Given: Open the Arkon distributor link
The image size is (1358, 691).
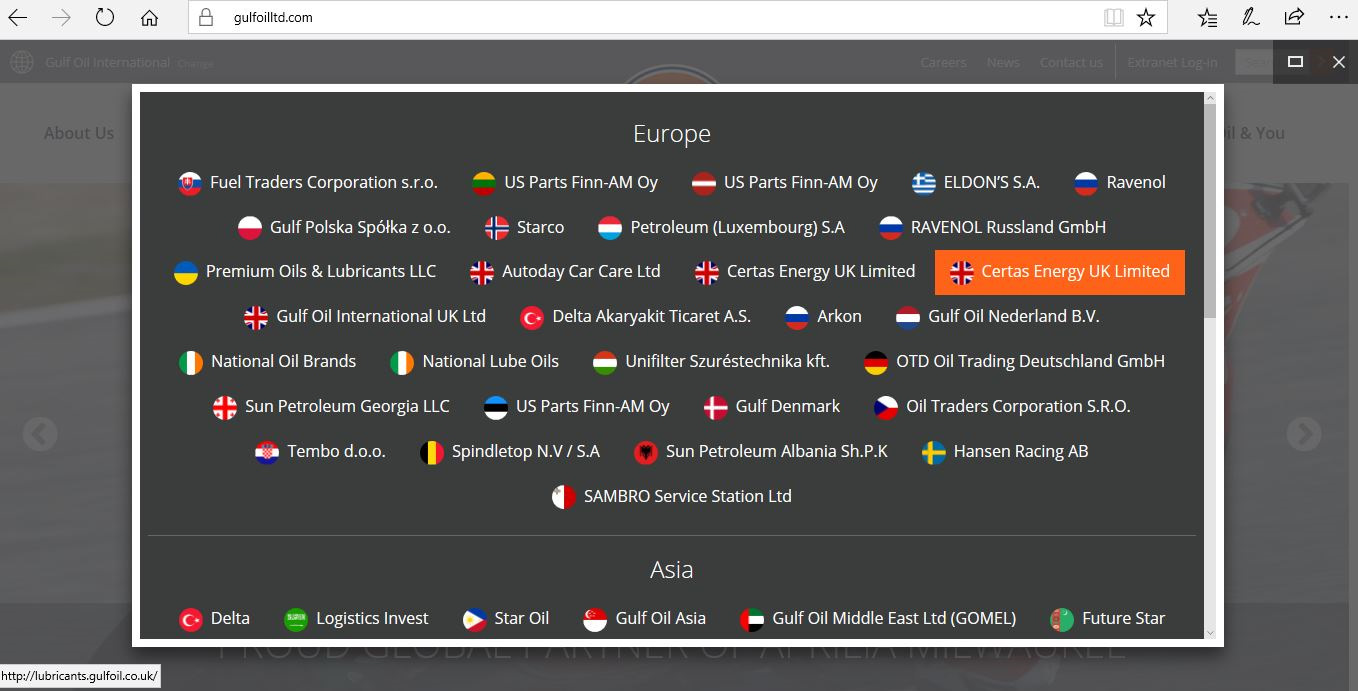Looking at the screenshot, I should click(x=823, y=317).
